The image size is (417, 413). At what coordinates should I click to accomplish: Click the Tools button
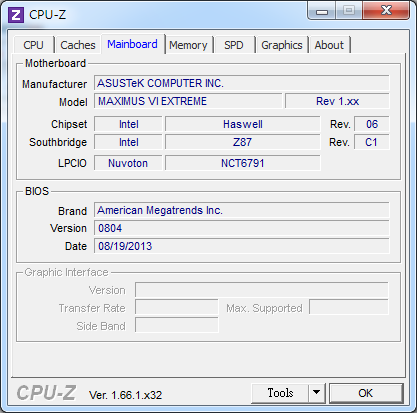(x=280, y=393)
